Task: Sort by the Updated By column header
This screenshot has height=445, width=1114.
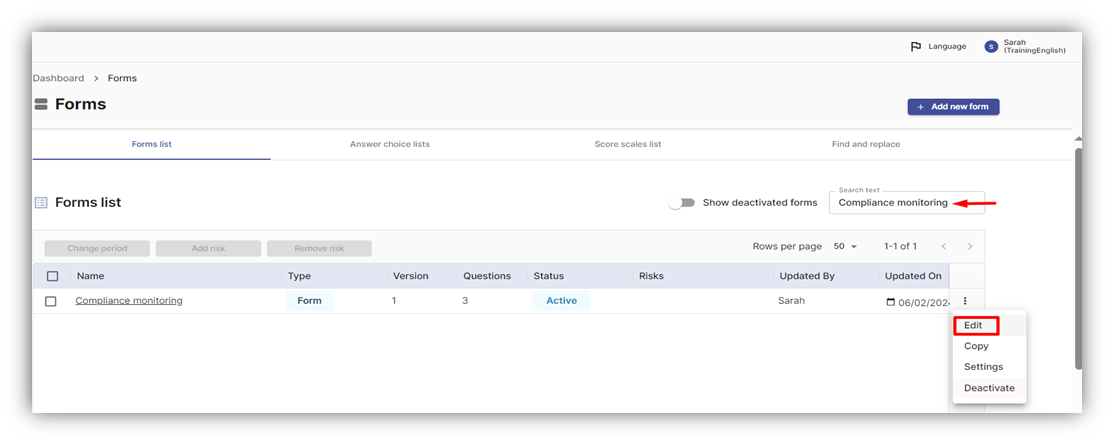Action: (806, 276)
